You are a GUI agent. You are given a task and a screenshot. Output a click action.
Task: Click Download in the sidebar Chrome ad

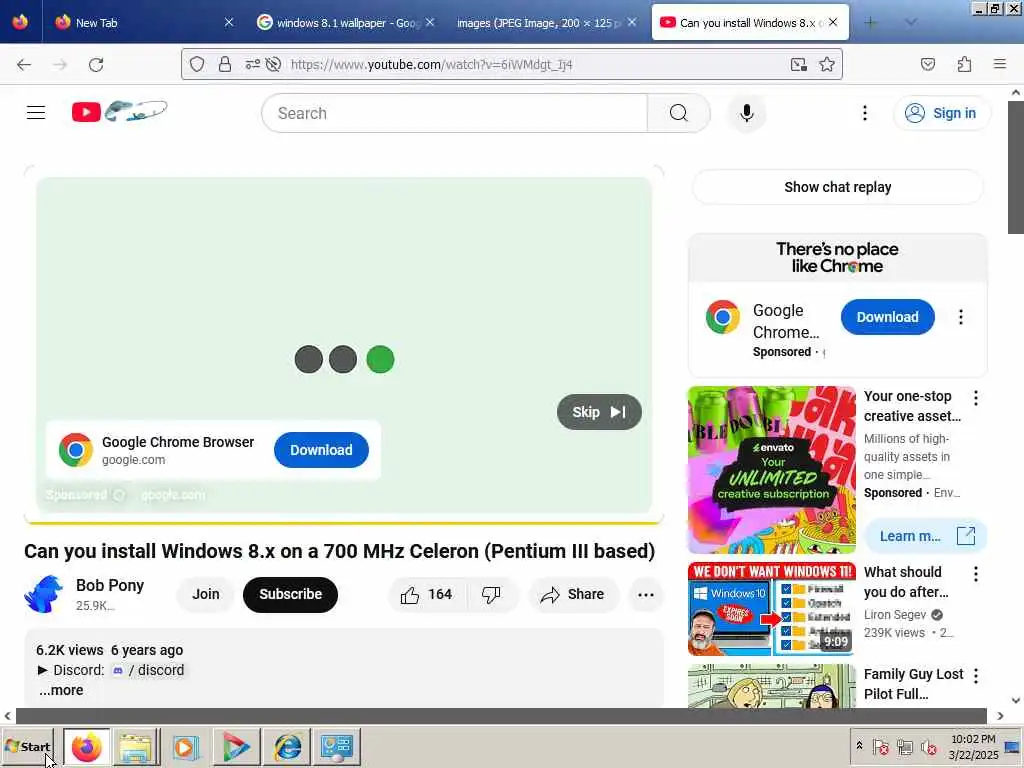[x=888, y=317]
